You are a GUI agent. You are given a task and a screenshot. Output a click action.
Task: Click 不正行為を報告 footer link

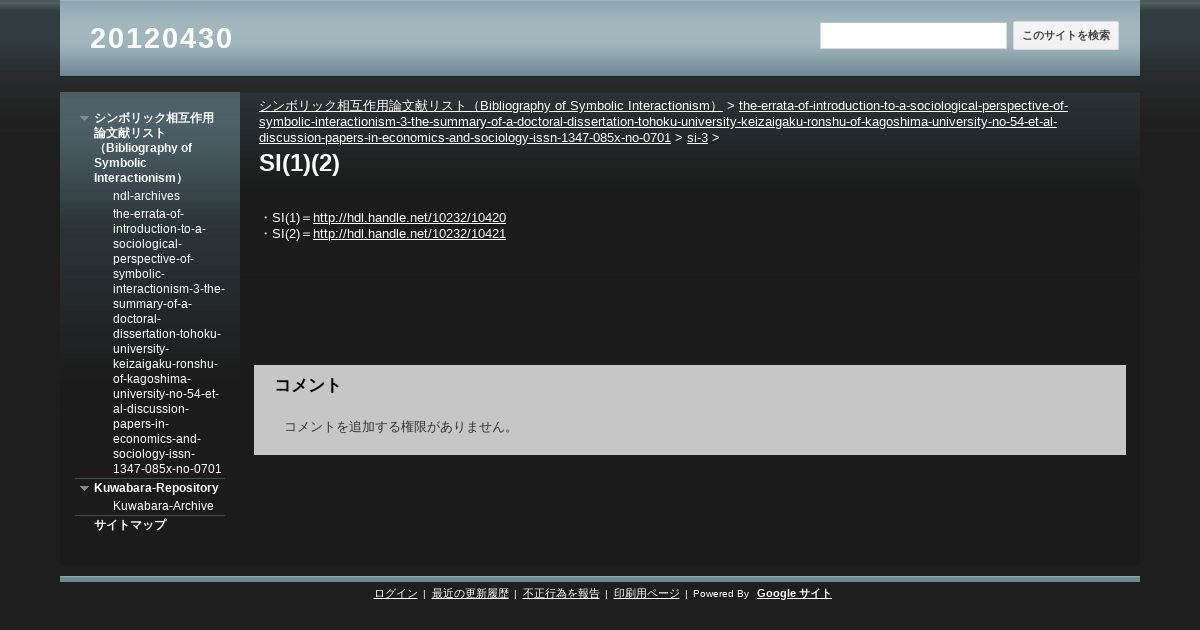coord(561,594)
